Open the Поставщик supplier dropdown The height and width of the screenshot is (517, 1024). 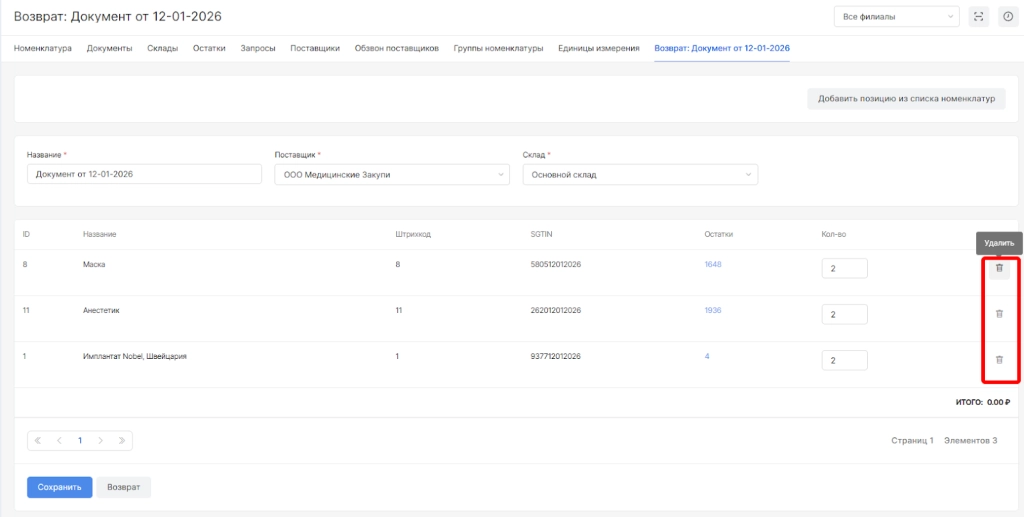pos(391,175)
